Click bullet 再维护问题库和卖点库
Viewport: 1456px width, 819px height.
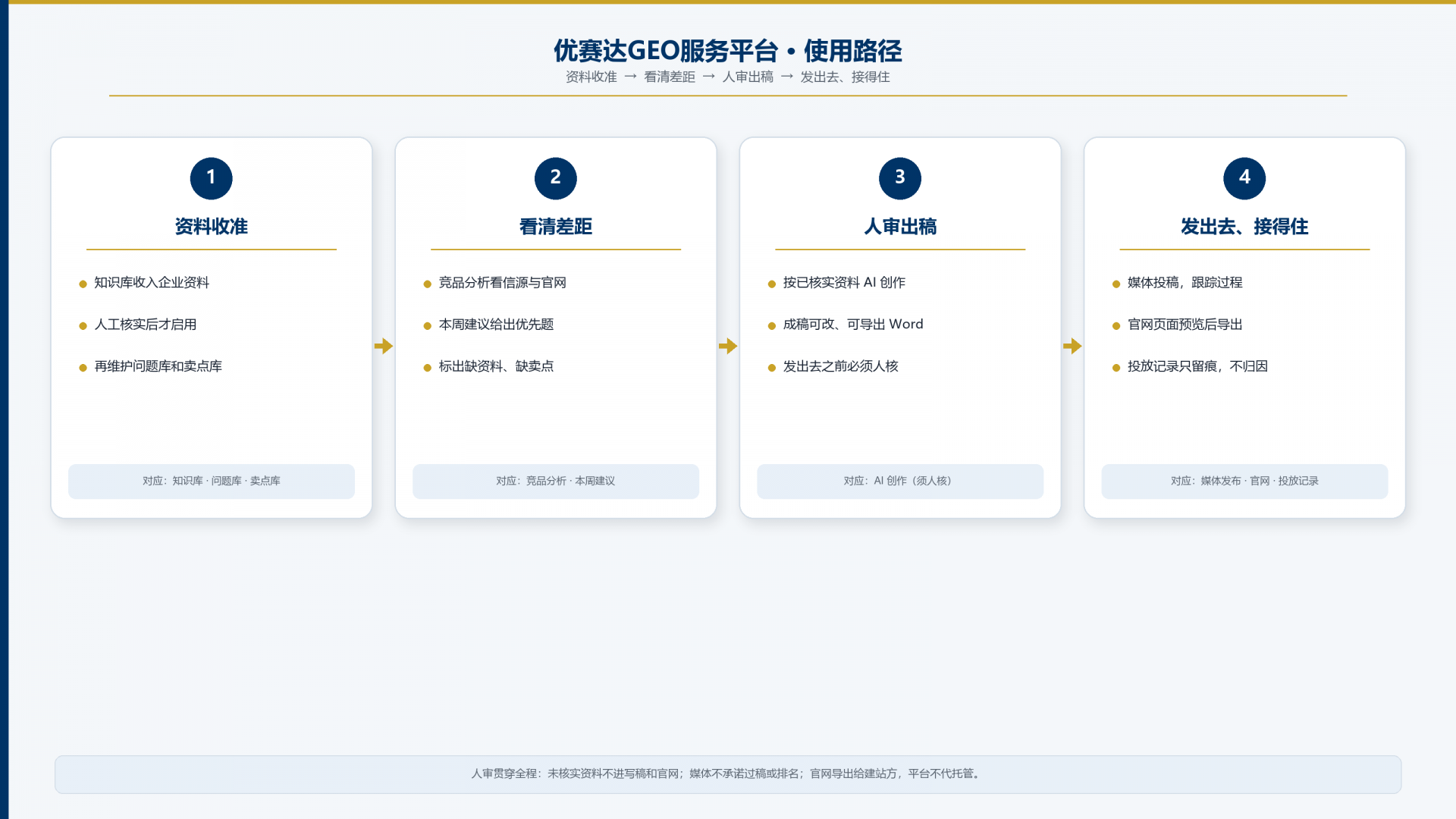click(158, 366)
